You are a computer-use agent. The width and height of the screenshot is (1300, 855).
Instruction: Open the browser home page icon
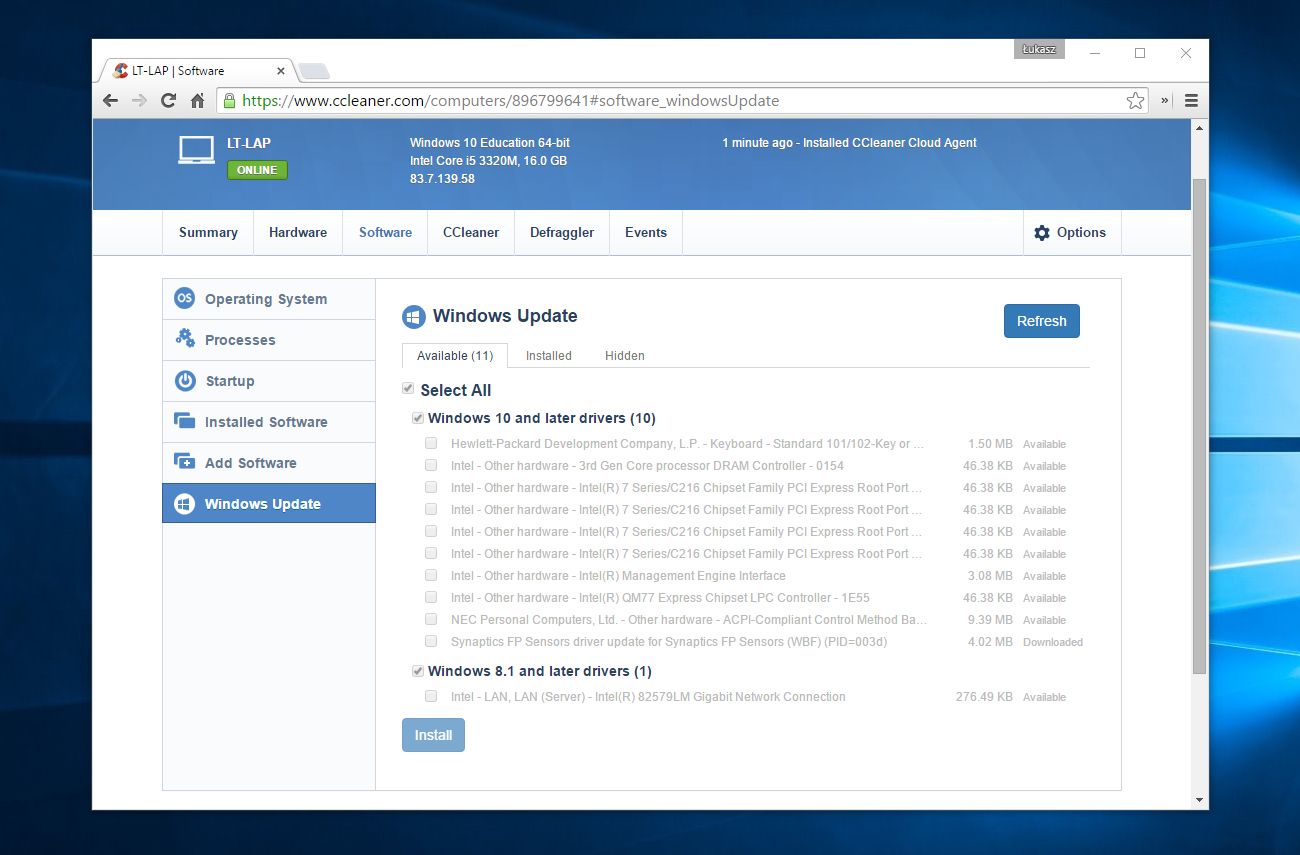[x=197, y=100]
